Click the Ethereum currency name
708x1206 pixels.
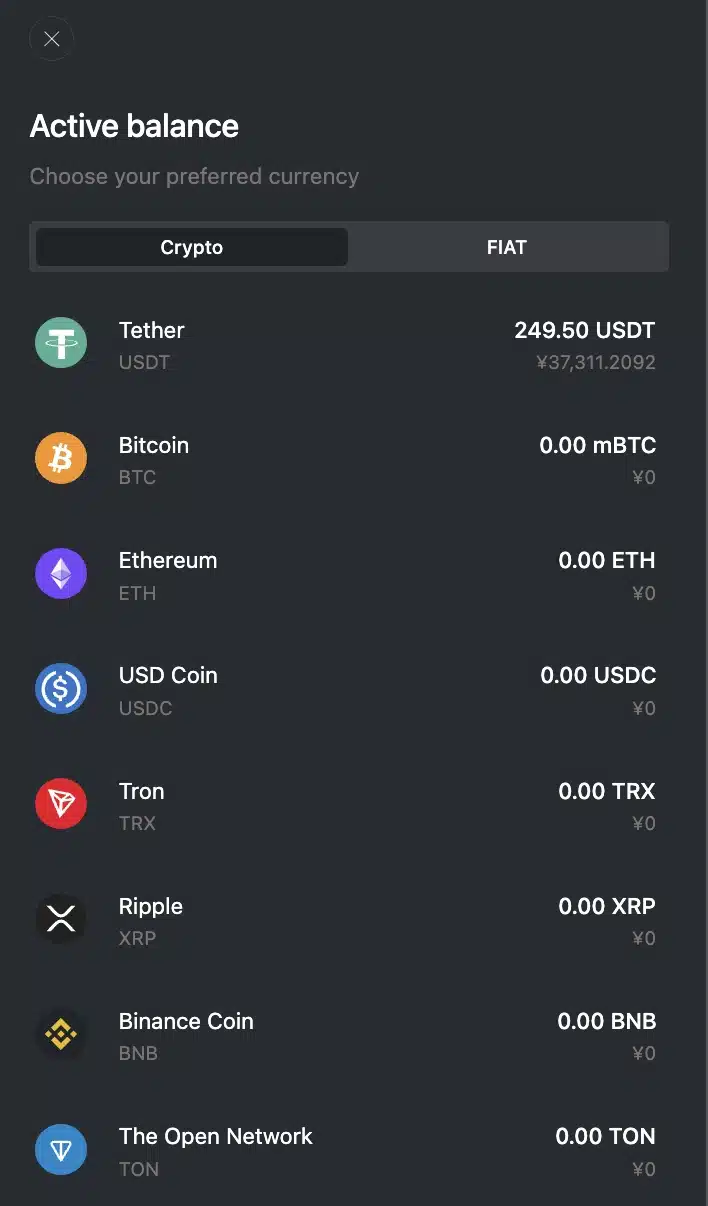pos(168,560)
